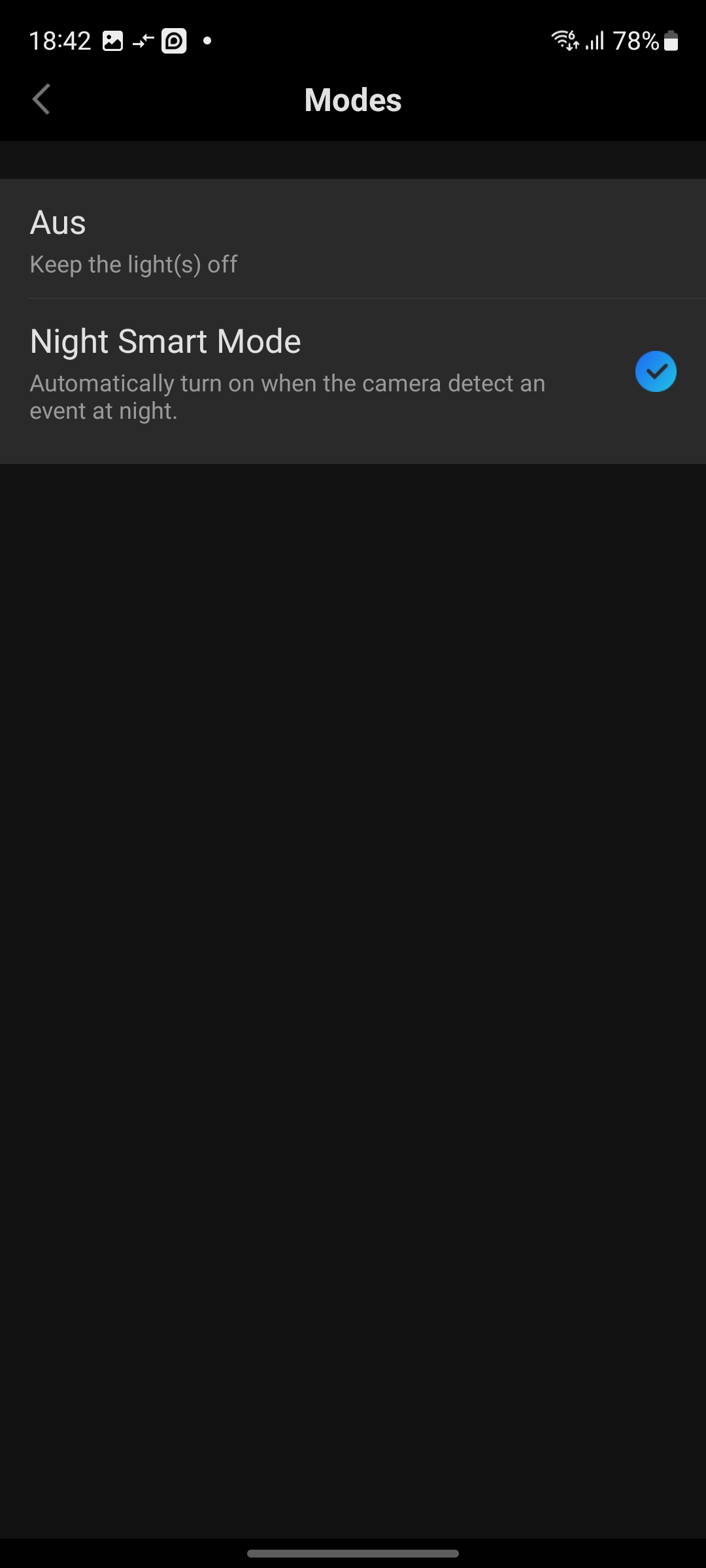706x1568 pixels.
Task: Tap the home gesture bar at bottom
Action: point(353,1553)
